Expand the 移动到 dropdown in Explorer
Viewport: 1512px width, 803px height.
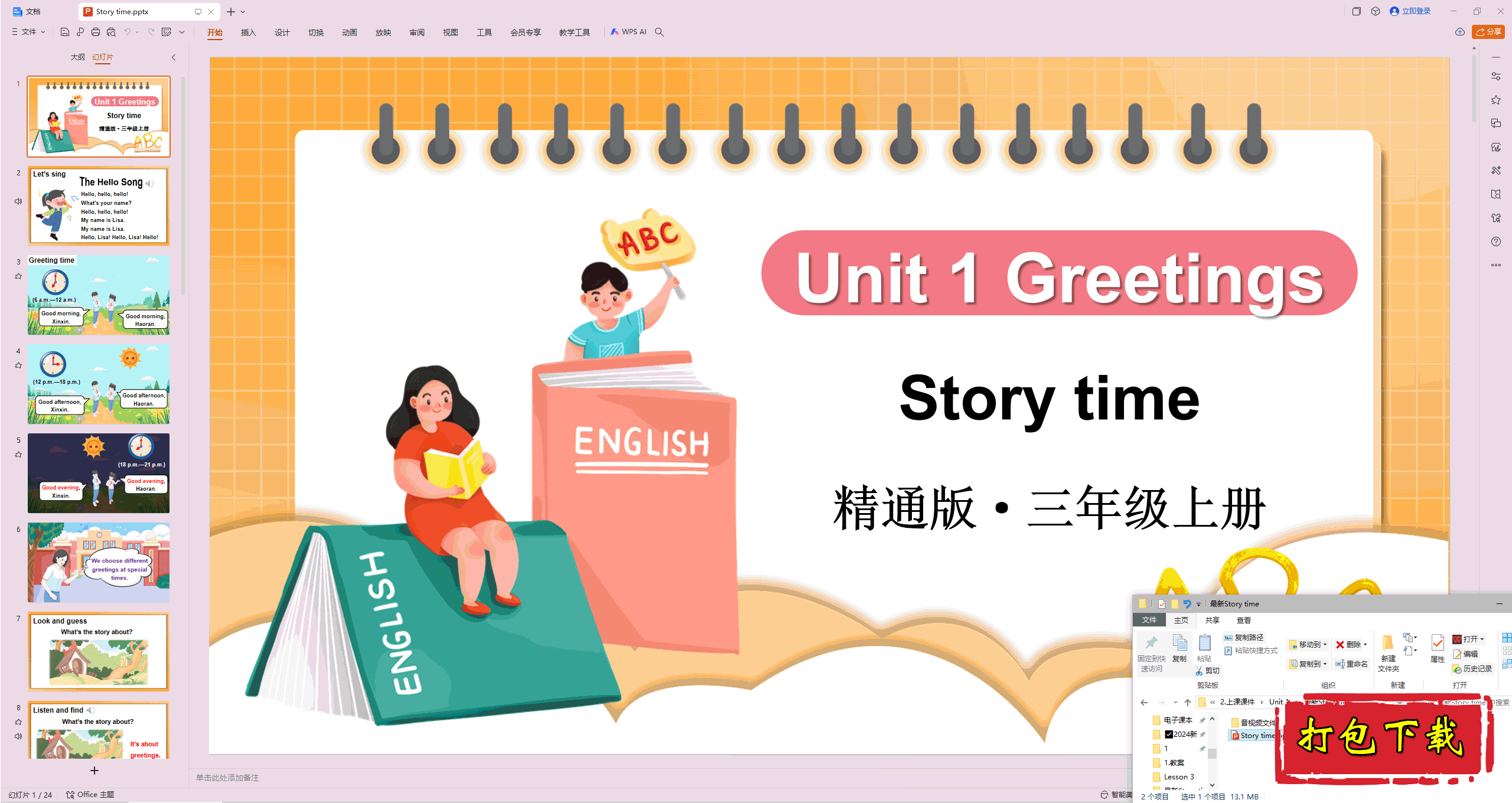pyautogui.click(x=1325, y=645)
